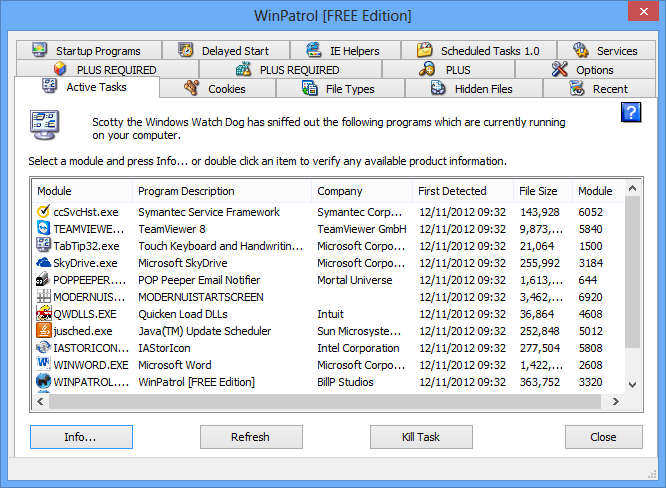Click the Hidden Files icon

tap(438, 88)
